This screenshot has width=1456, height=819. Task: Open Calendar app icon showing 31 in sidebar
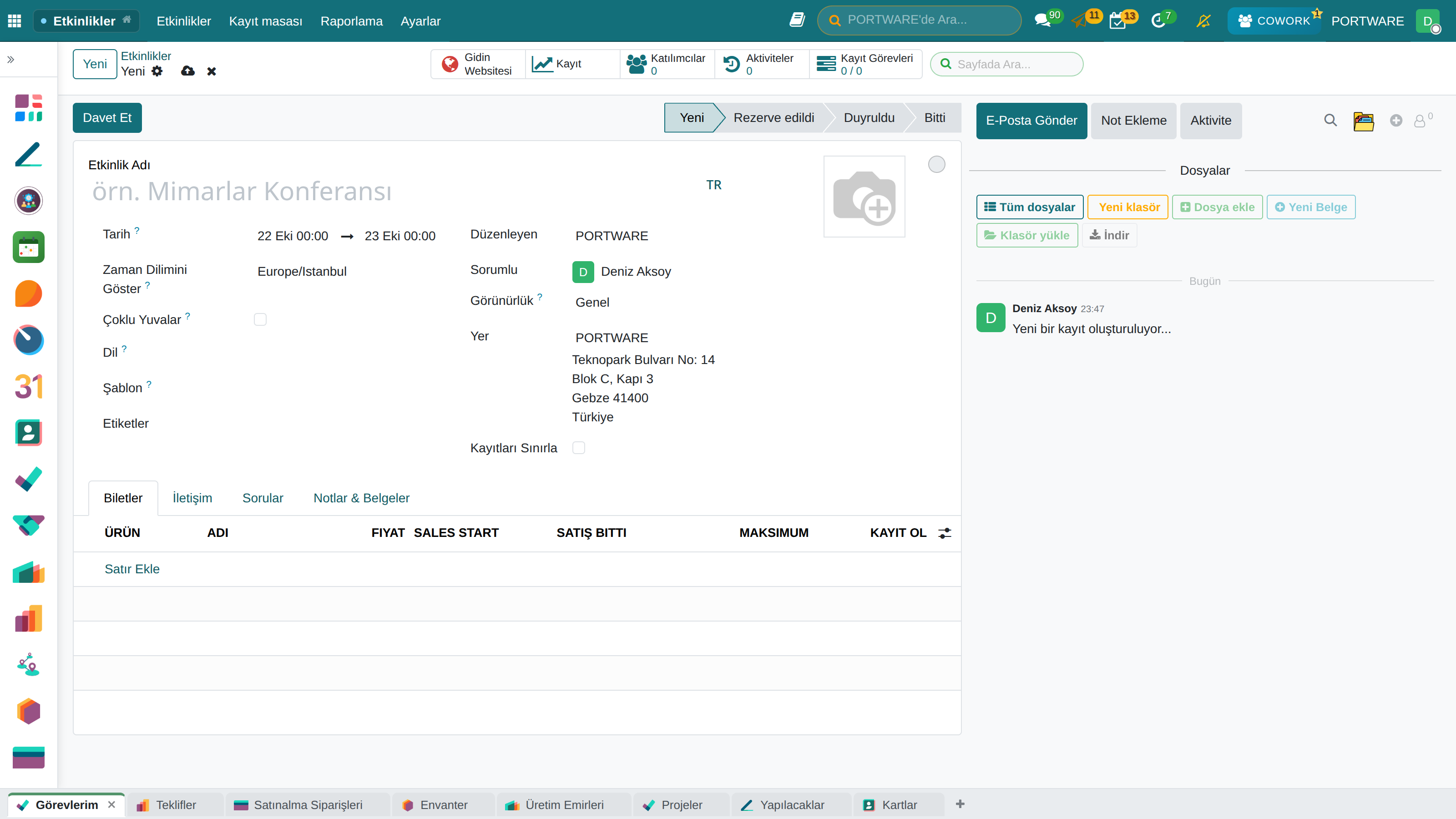[x=28, y=387]
